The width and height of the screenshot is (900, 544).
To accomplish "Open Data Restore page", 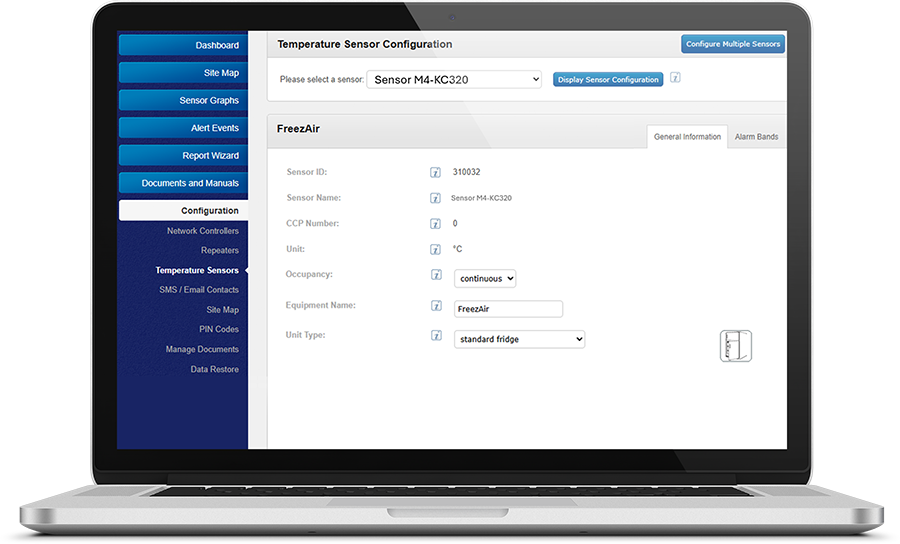I will [215, 370].
